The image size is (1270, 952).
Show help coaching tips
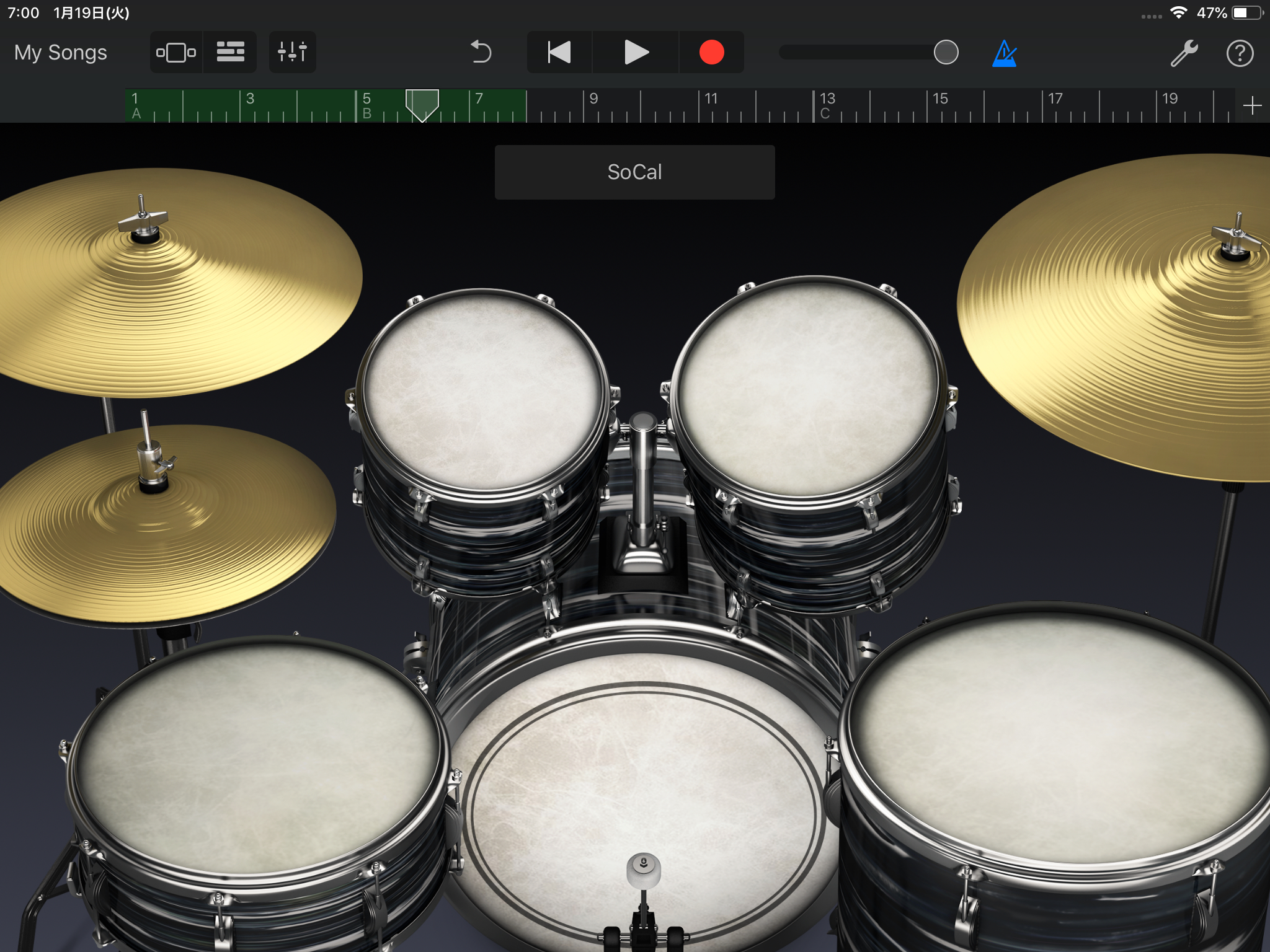tap(1240, 53)
